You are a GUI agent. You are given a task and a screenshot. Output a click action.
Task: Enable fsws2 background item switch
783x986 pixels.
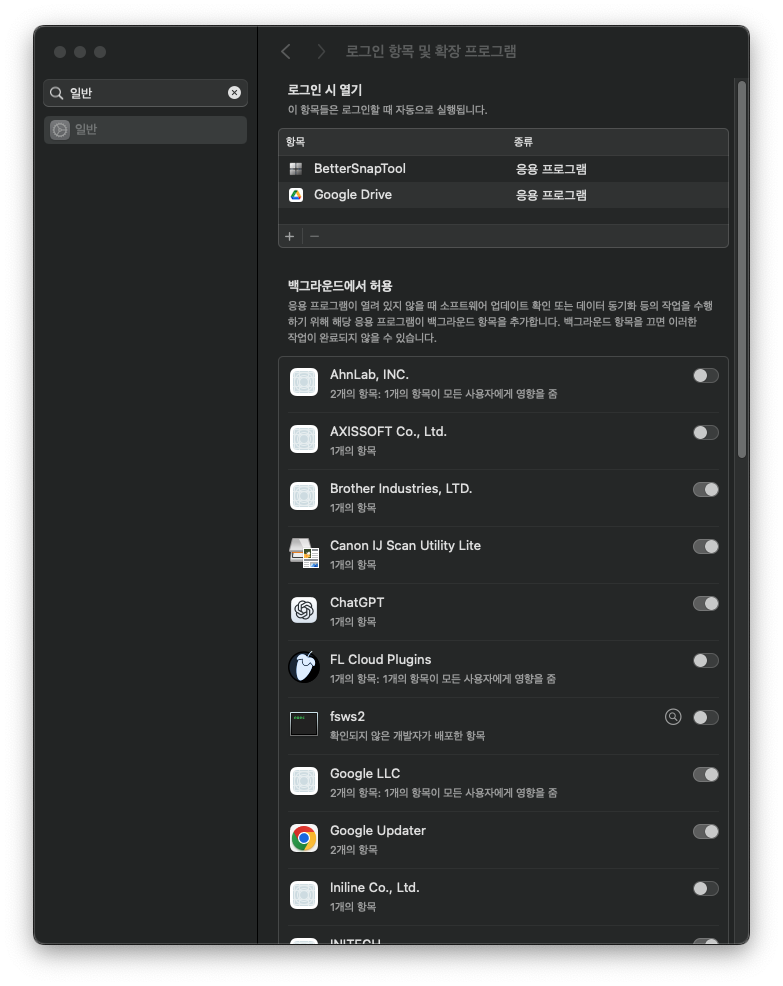click(x=706, y=717)
